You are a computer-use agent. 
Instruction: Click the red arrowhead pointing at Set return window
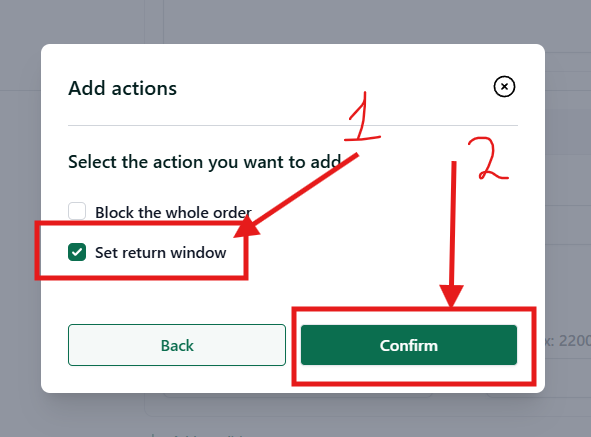(x=247, y=226)
